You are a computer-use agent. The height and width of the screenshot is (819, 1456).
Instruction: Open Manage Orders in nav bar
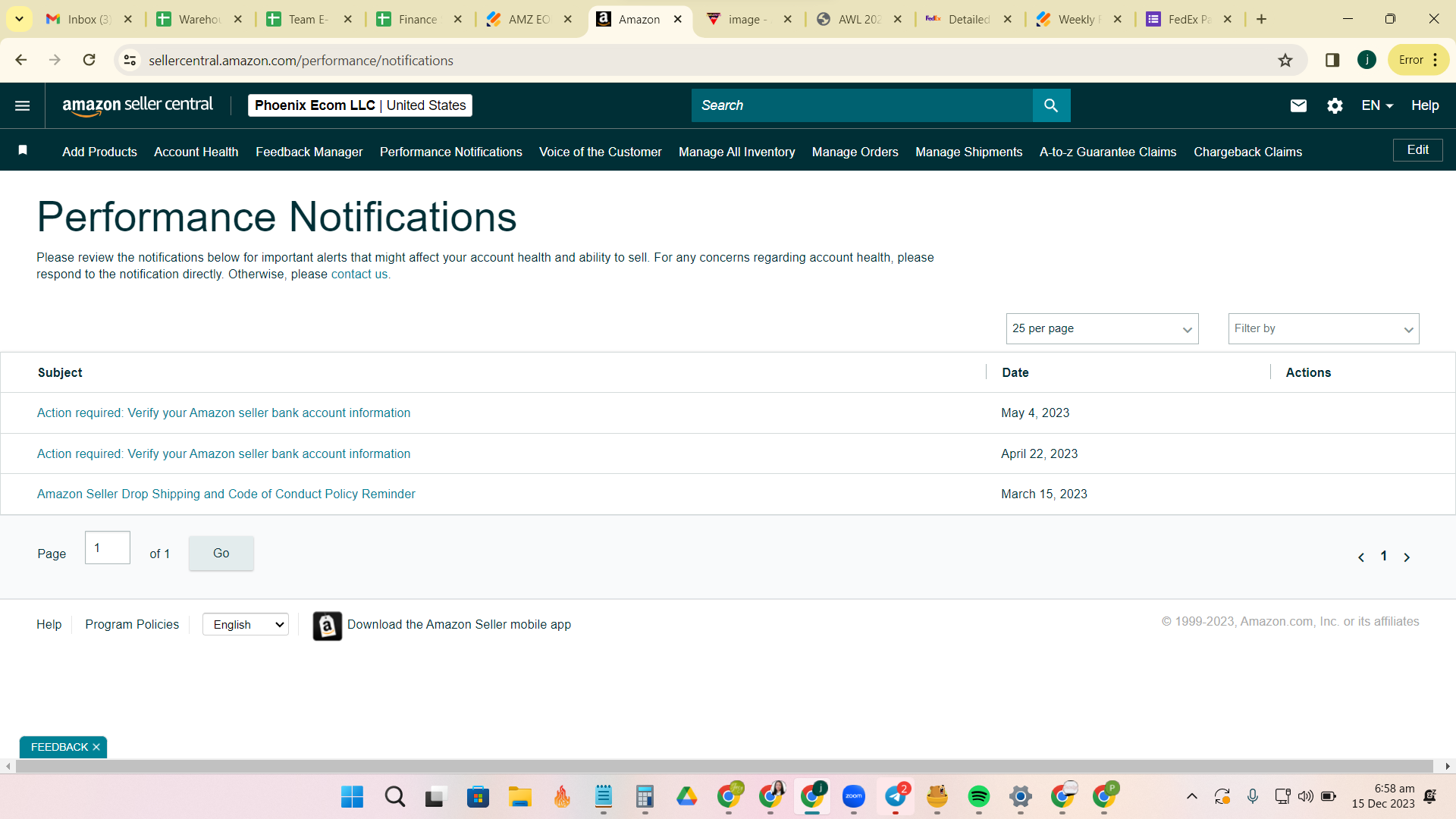coord(855,152)
